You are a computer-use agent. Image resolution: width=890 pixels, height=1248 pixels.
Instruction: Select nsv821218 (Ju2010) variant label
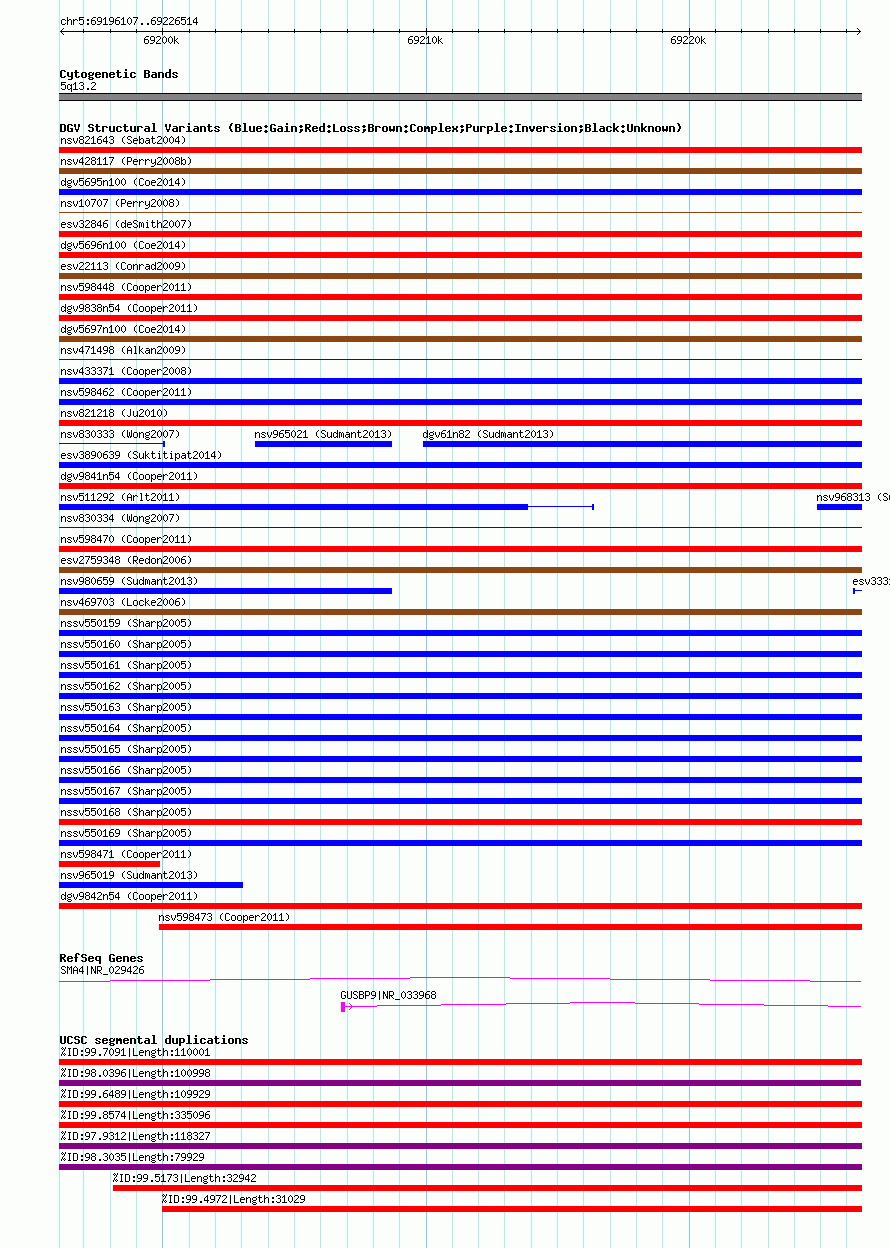pyautogui.click(x=114, y=413)
